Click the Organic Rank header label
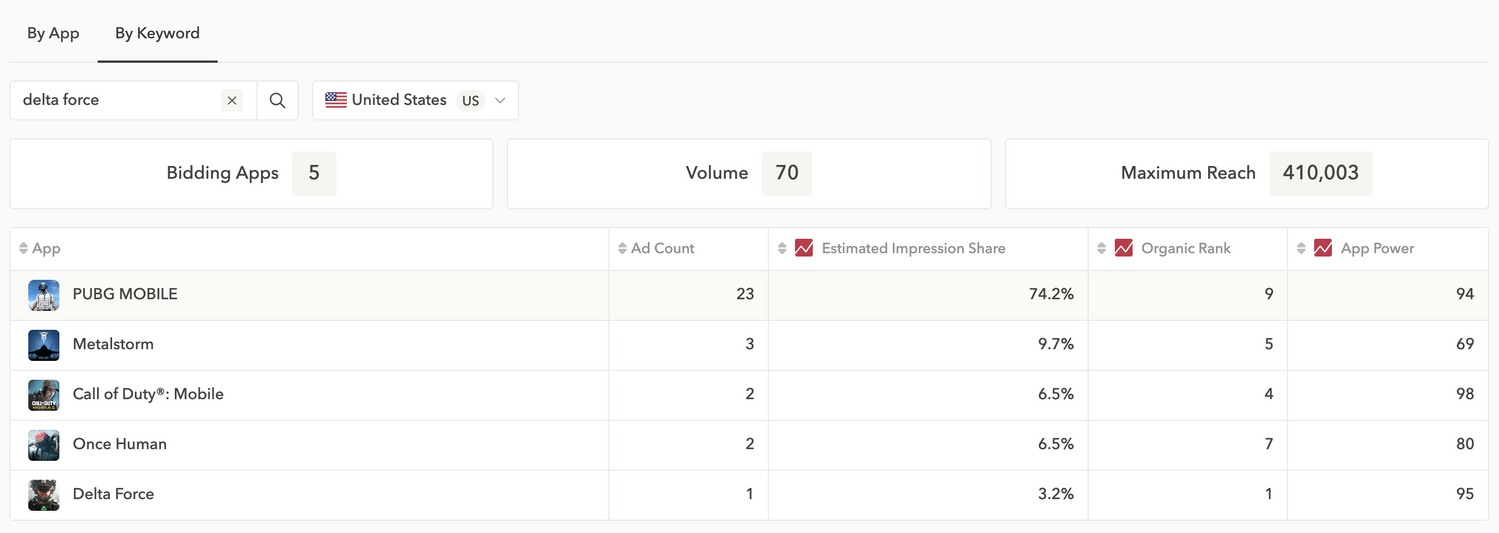 1186,248
